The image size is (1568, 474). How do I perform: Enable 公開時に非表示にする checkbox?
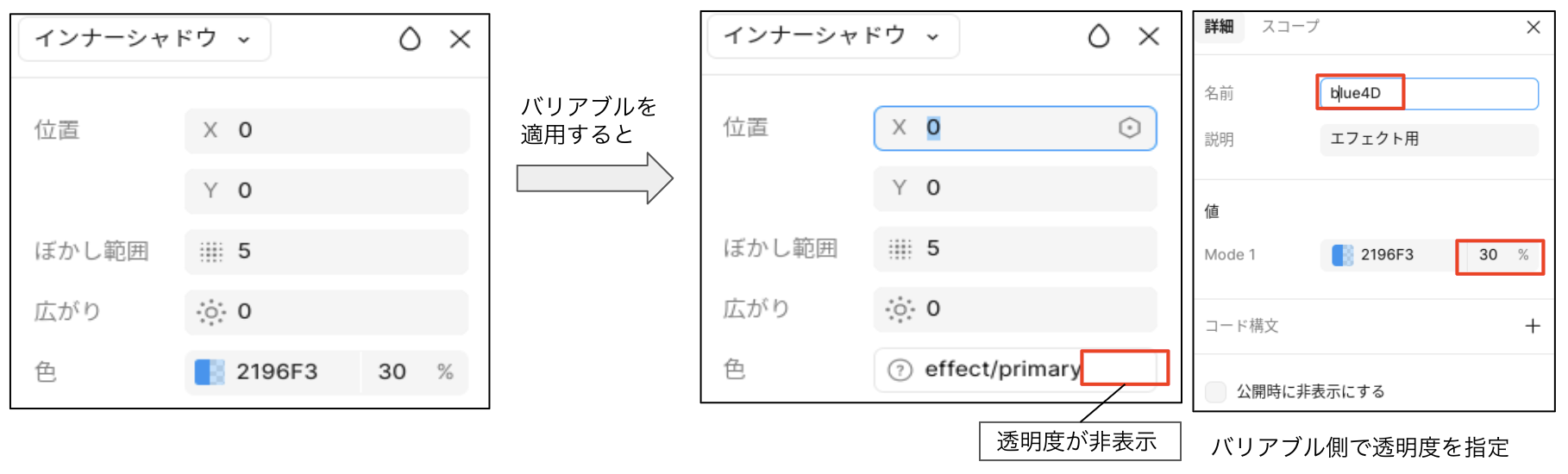1215,392
